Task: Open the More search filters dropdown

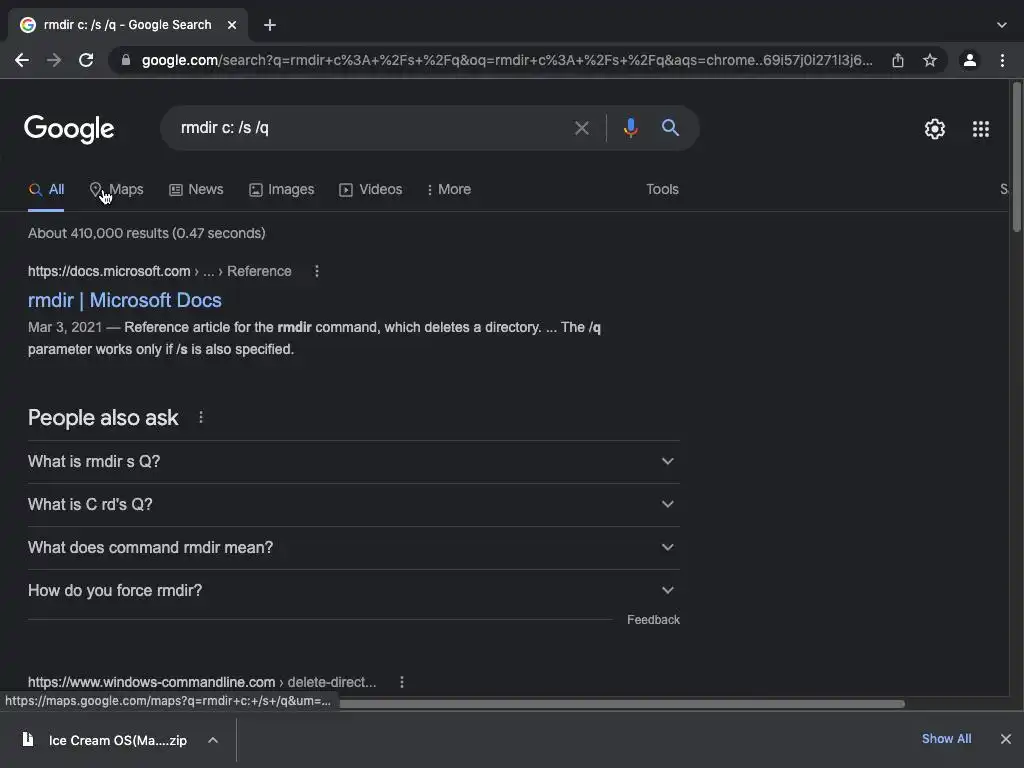Action: pos(449,189)
